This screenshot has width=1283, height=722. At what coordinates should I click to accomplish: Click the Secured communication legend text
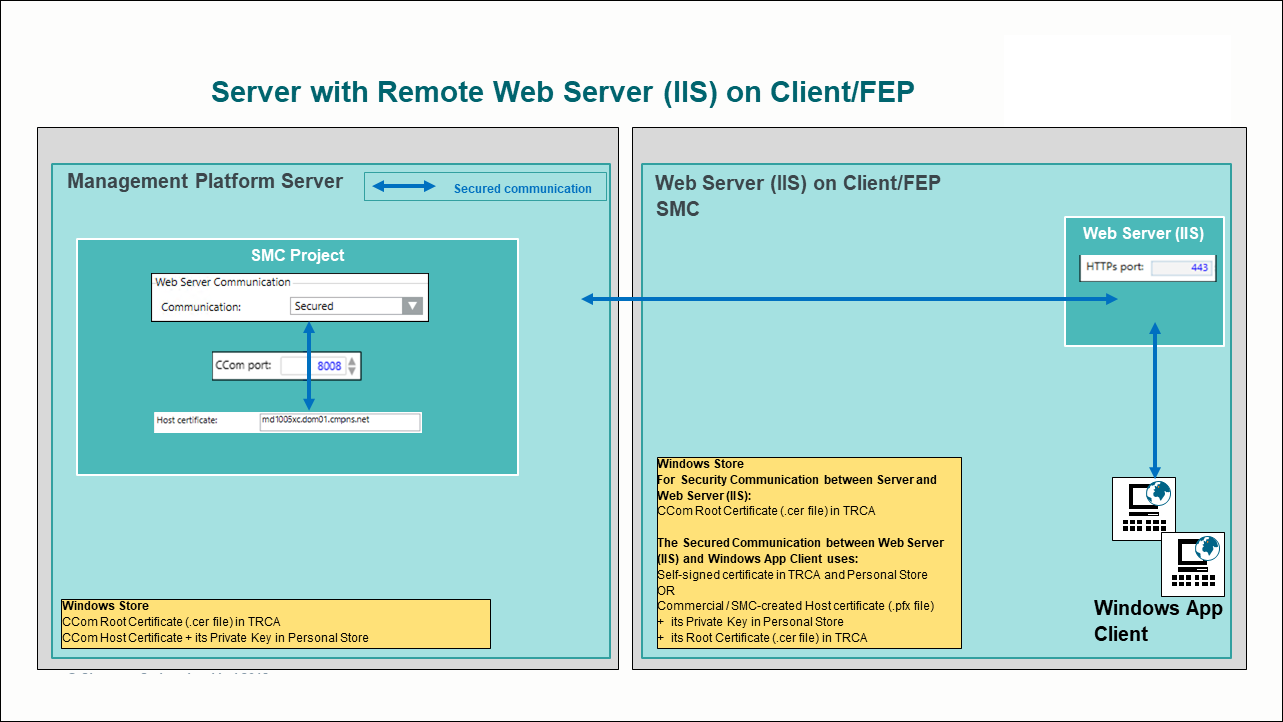(x=522, y=188)
